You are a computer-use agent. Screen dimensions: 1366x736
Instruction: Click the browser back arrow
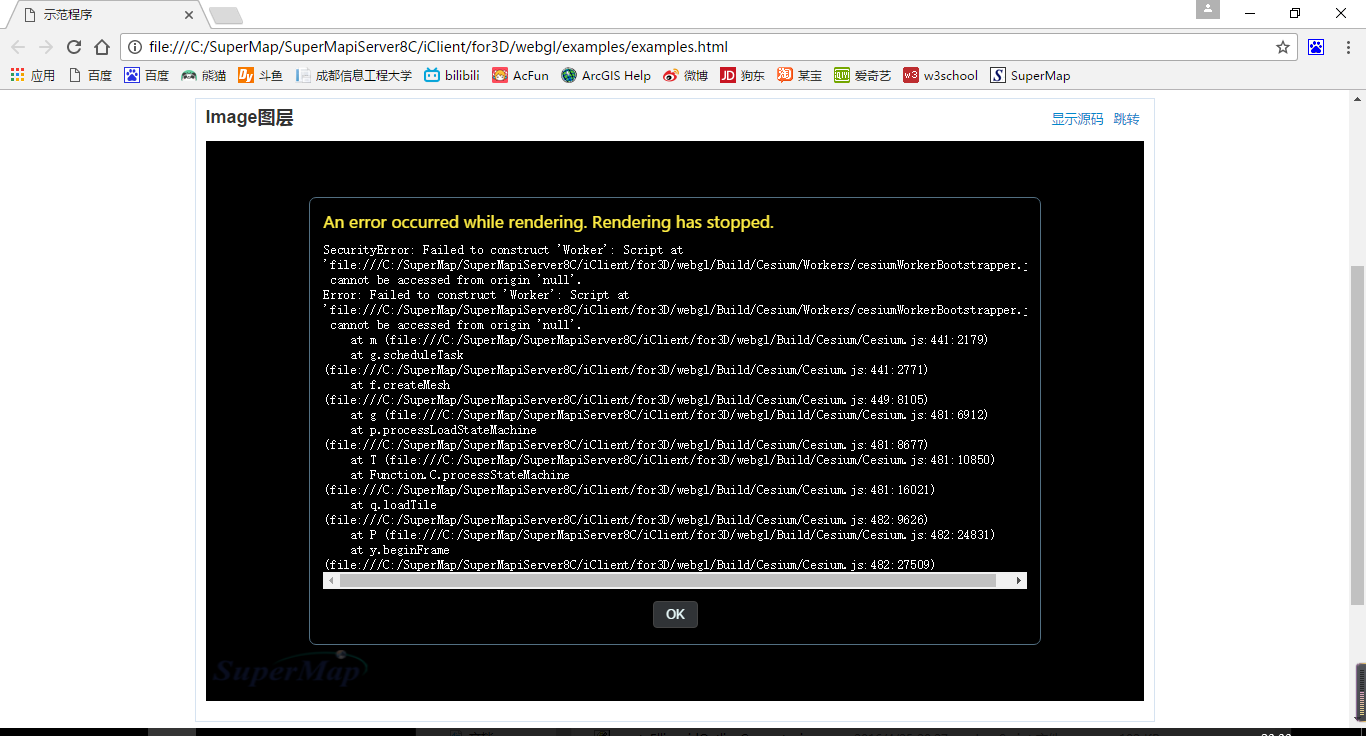18,47
